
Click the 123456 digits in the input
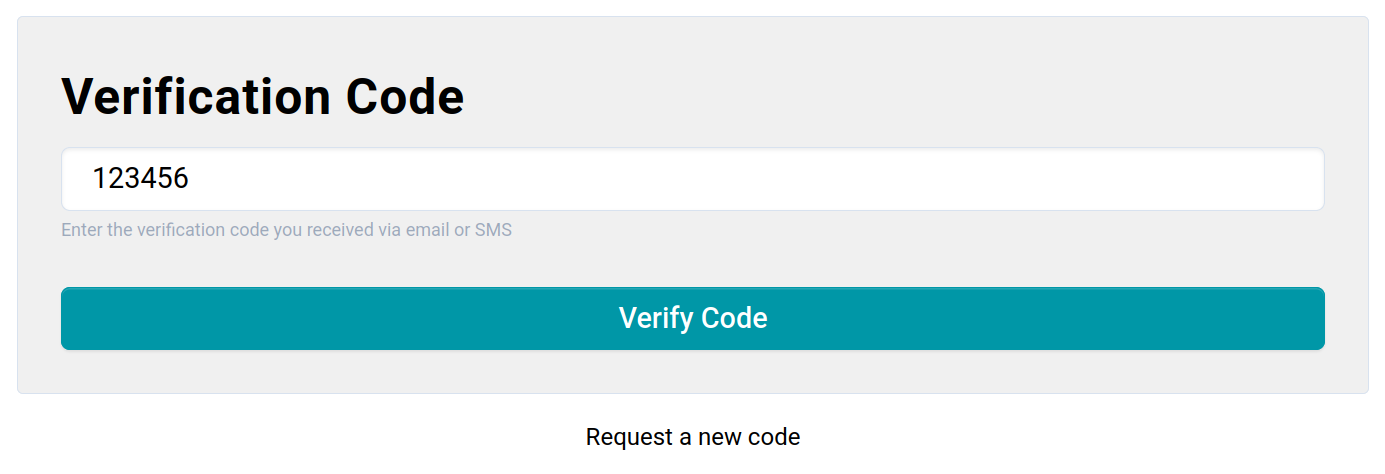140,179
